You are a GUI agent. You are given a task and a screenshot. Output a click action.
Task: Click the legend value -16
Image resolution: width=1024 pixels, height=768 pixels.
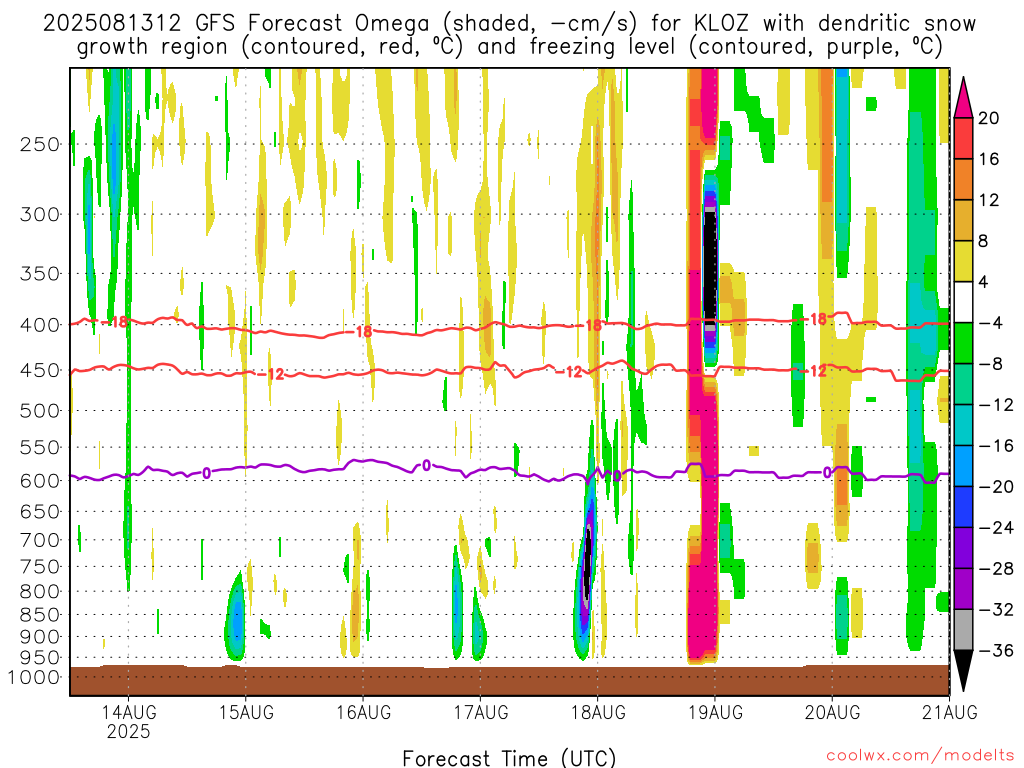996,446
